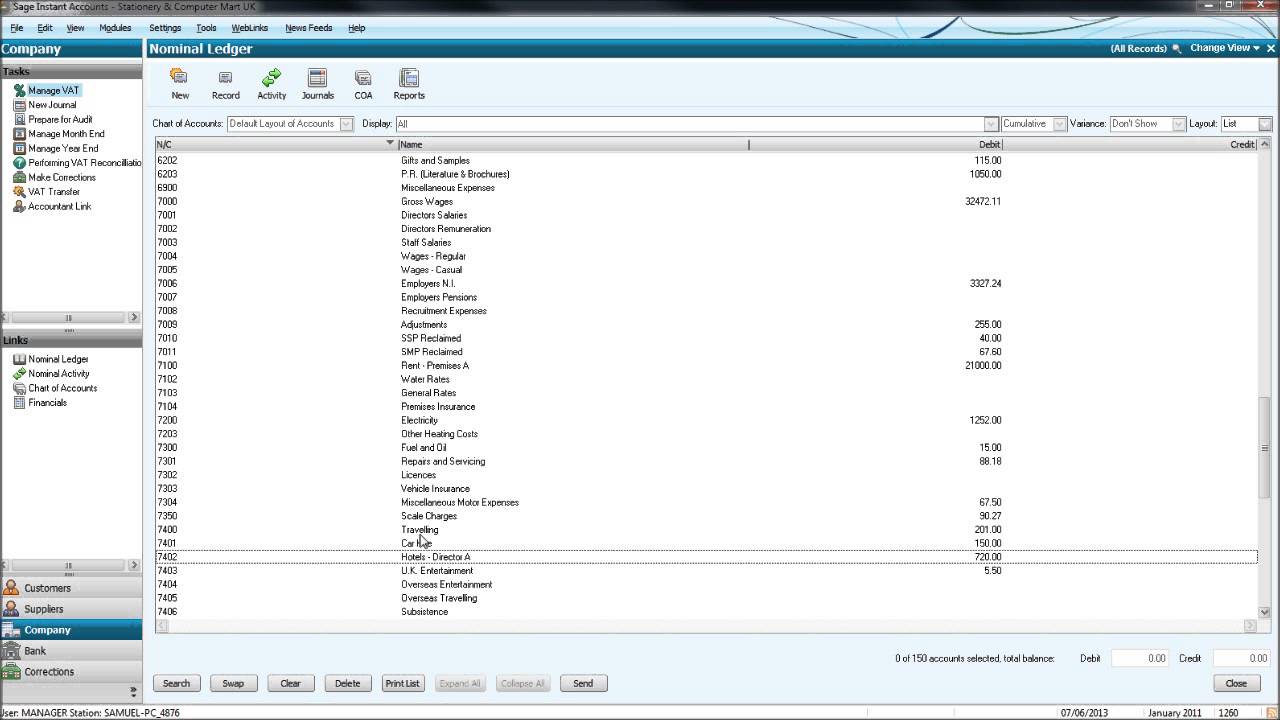The height and width of the screenshot is (720, 1280).
Task: Select the 7006 Employers N.I. row
Action: pyautogui.click(x=706, y=283)
